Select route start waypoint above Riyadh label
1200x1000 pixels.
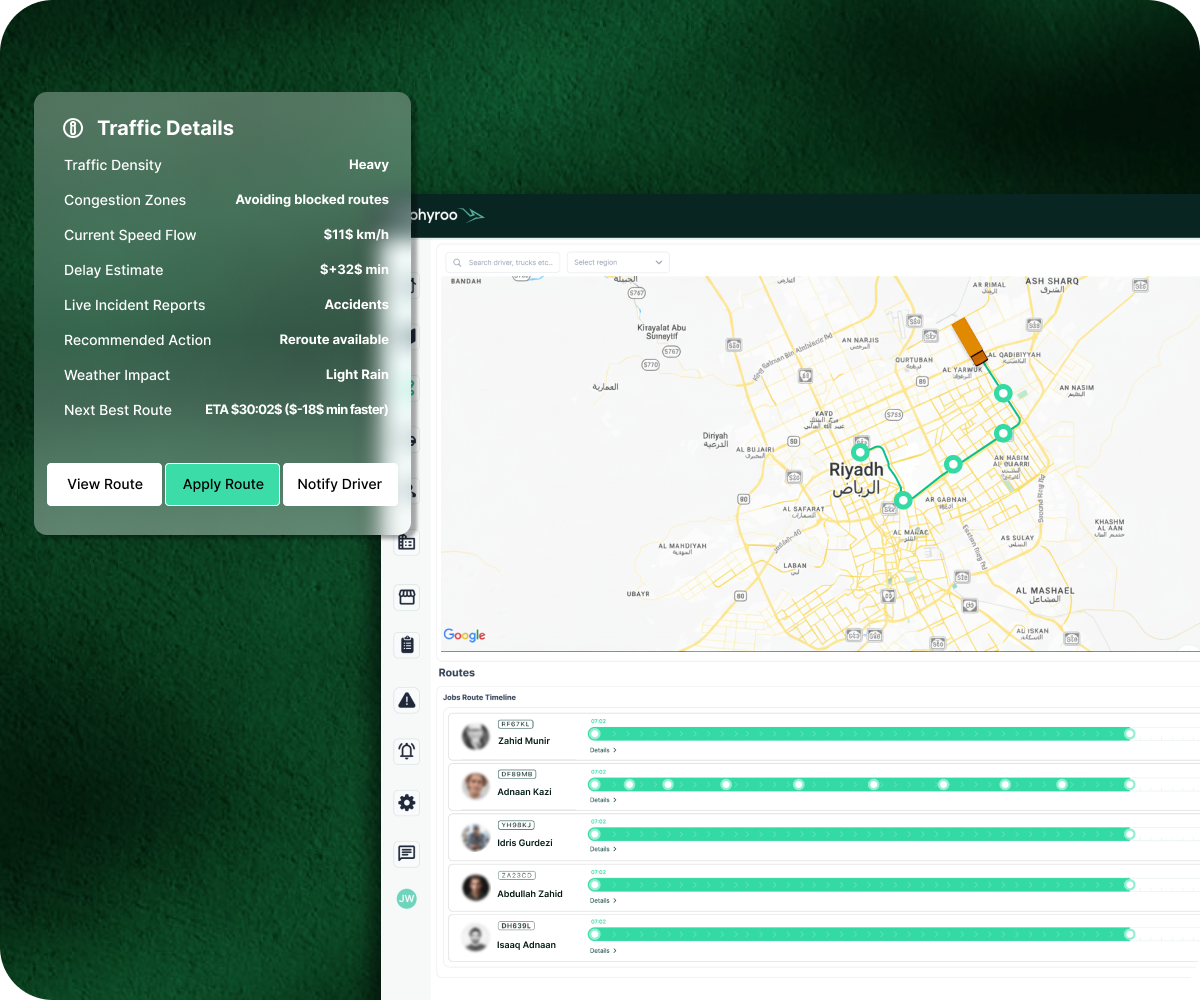coord(859,452)
